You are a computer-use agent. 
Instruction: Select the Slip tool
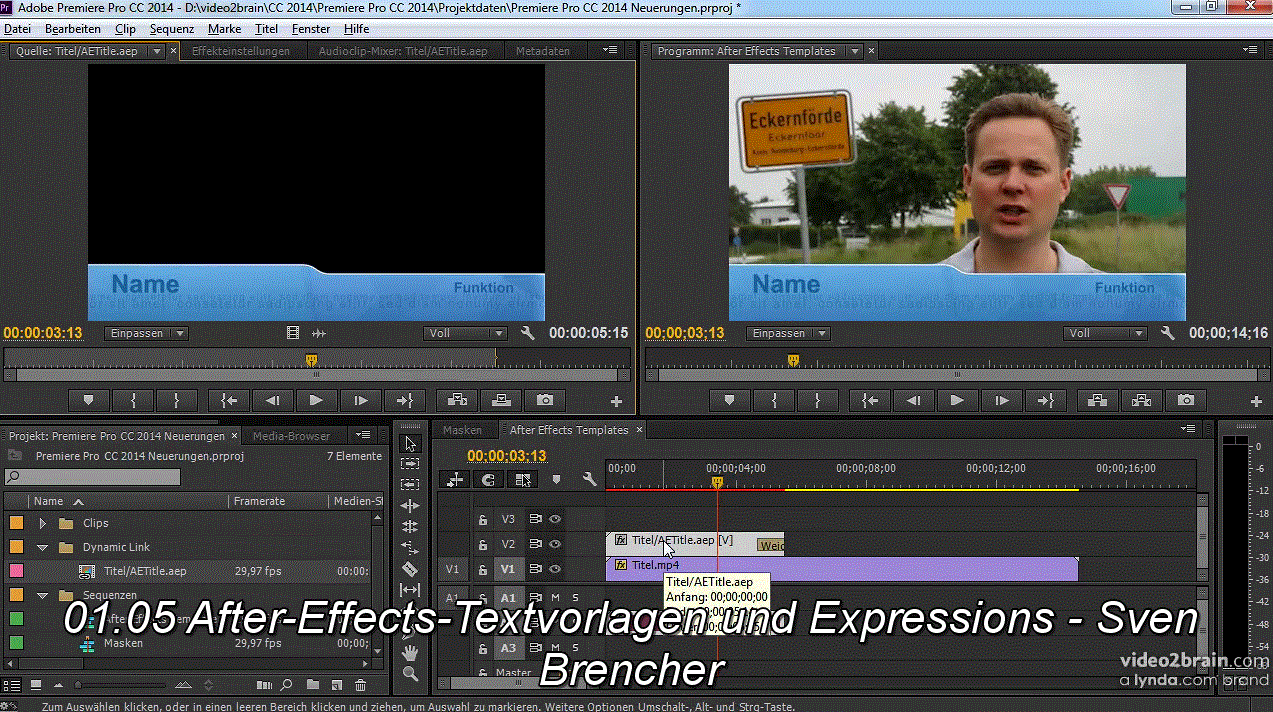(x=410, y=589)
